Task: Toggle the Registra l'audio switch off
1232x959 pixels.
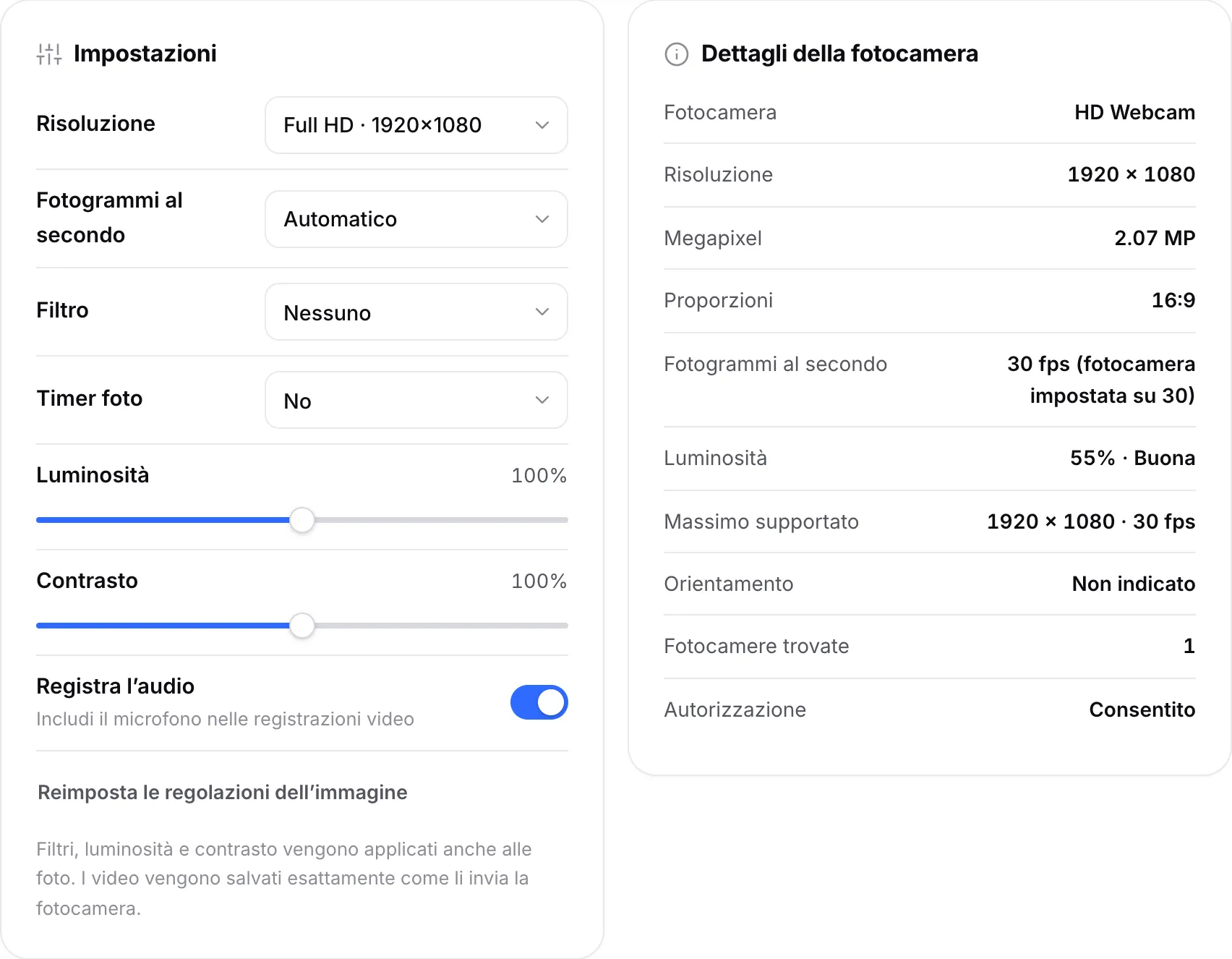Action: click(539, 702)
